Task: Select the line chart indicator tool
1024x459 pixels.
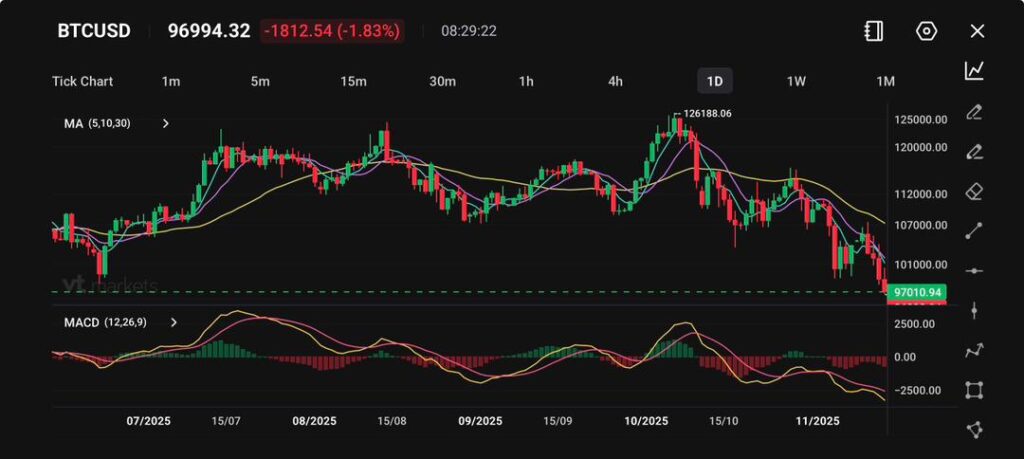Action: tap(974, 71)
